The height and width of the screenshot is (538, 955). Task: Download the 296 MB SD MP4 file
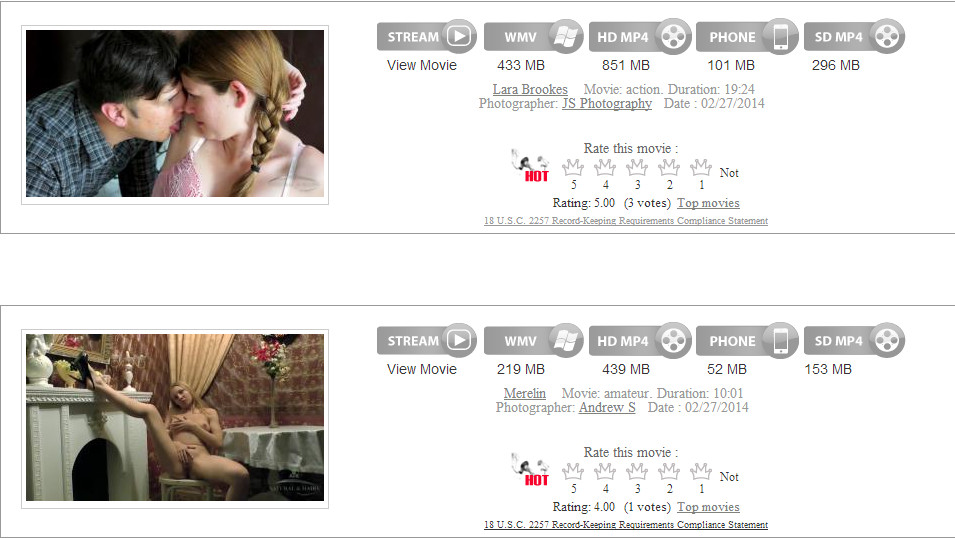click(854, 37)
